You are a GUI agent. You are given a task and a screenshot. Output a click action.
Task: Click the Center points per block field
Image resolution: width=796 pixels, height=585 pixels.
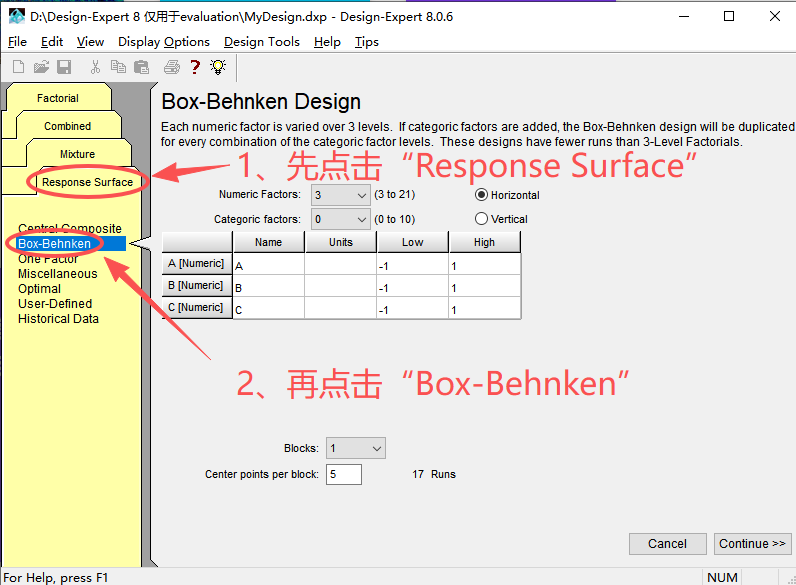point(343,474)
